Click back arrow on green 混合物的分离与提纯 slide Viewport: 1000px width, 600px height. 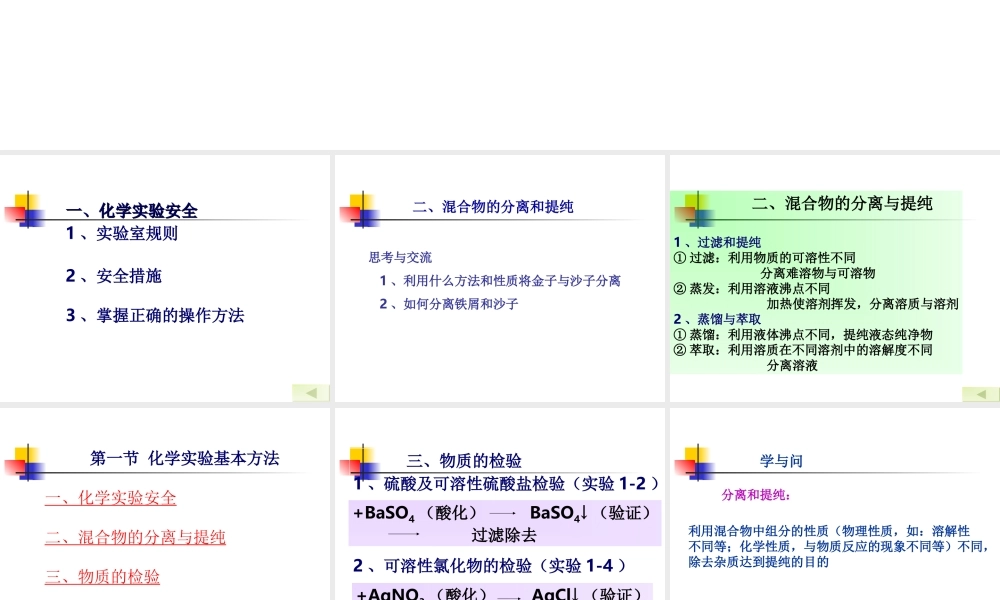click(980, 394)
